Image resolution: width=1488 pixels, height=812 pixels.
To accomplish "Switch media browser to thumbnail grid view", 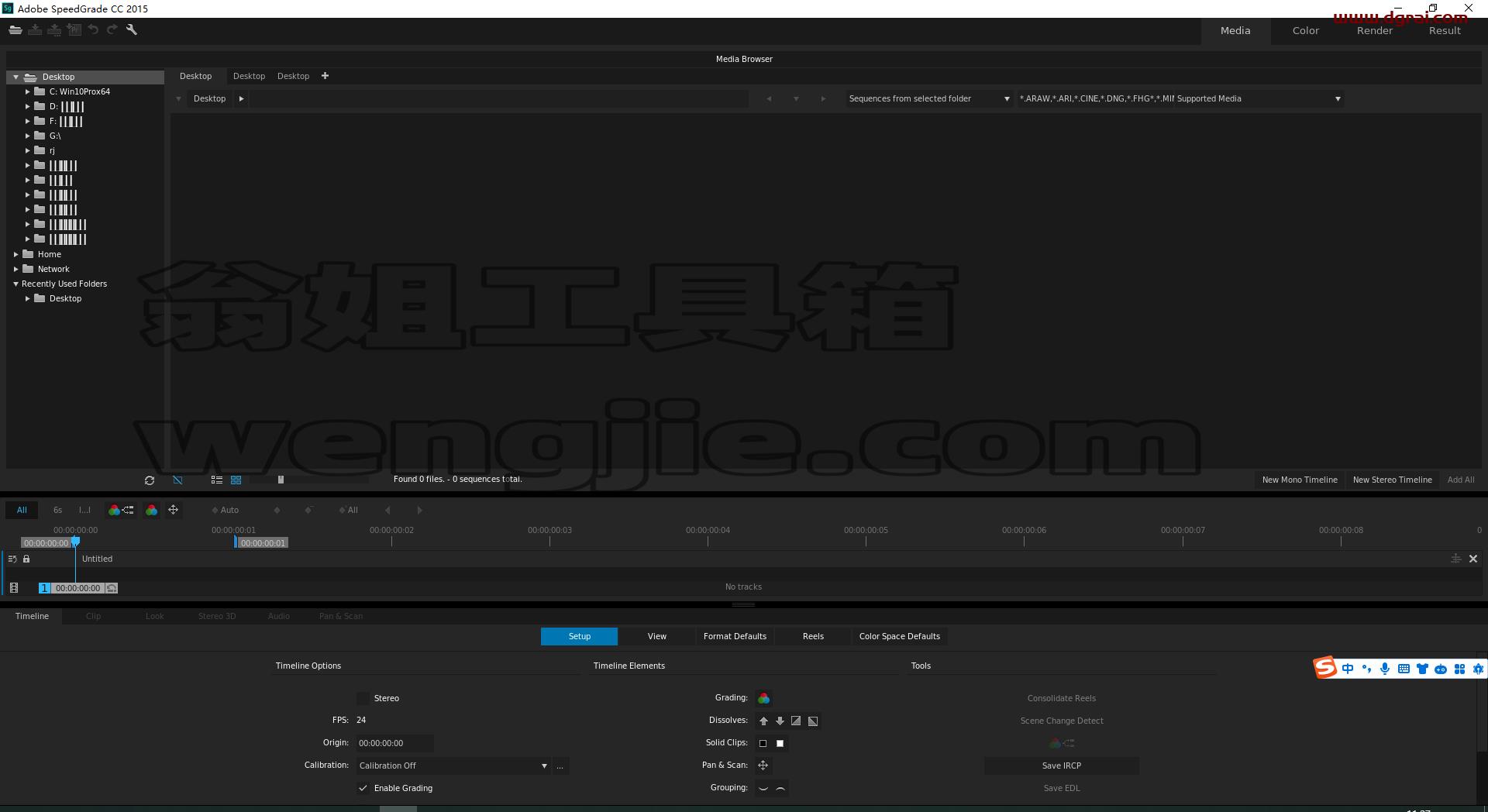I will [x=236, y=480].
